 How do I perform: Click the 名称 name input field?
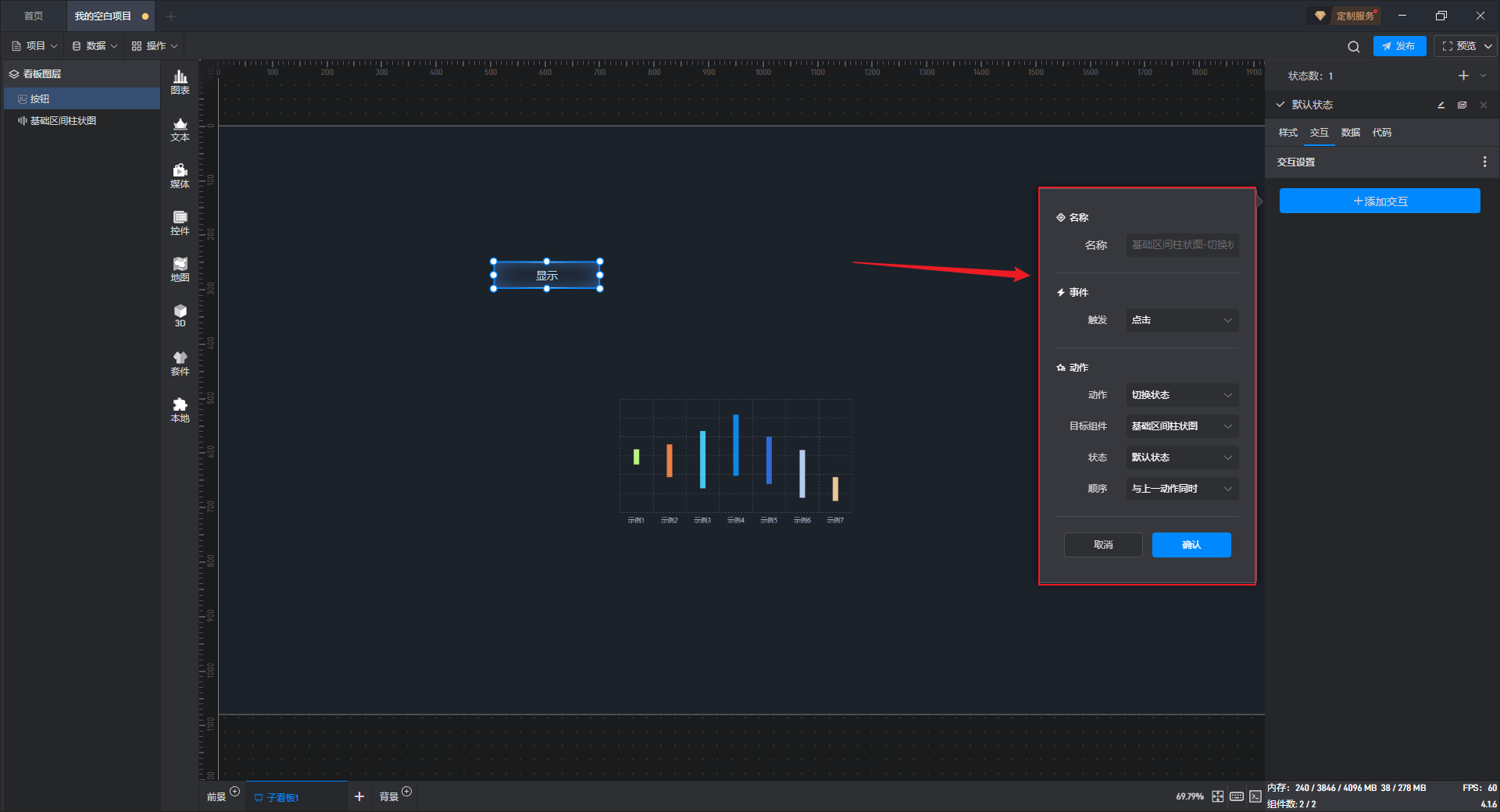click(1181, 245)
